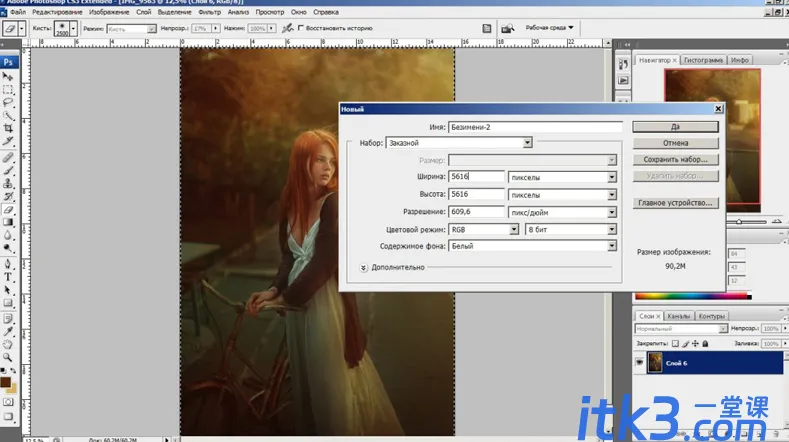
Task: Toggle lock image pixels brush icon
Action: [685, 344]
